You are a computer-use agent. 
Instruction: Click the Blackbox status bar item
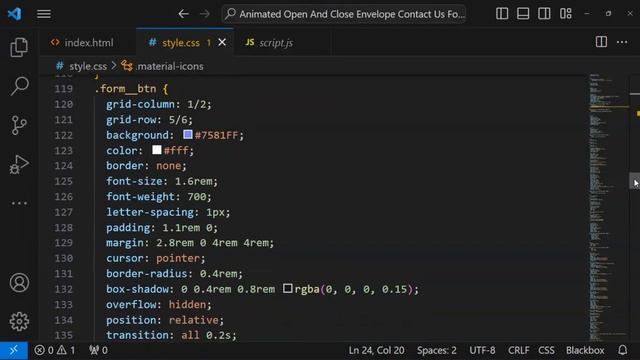coord(584,350)
